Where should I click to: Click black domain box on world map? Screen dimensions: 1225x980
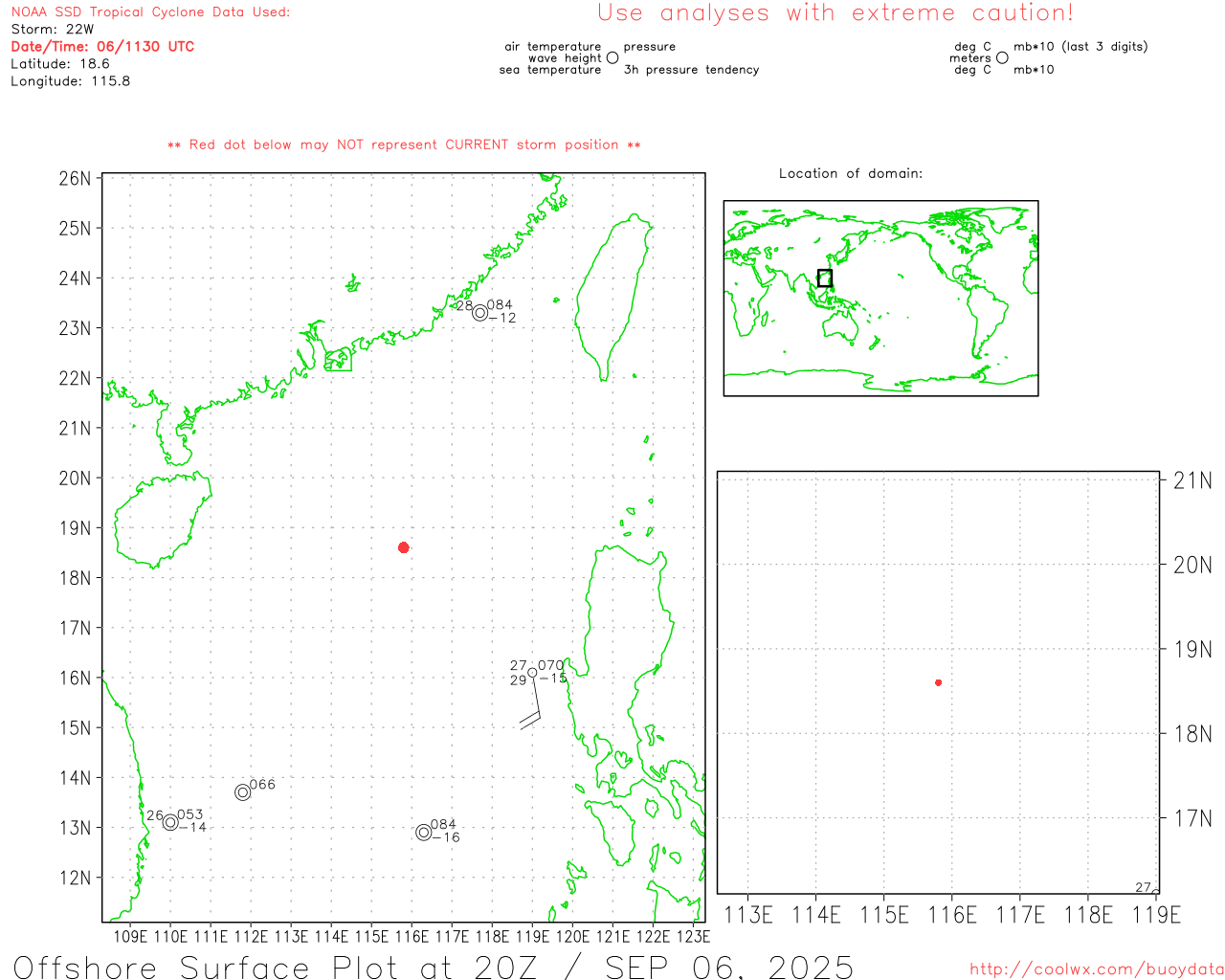[x=825, y=278]
